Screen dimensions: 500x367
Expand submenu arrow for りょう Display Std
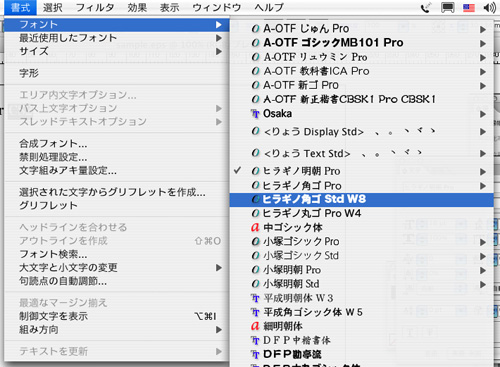(483, 132)
